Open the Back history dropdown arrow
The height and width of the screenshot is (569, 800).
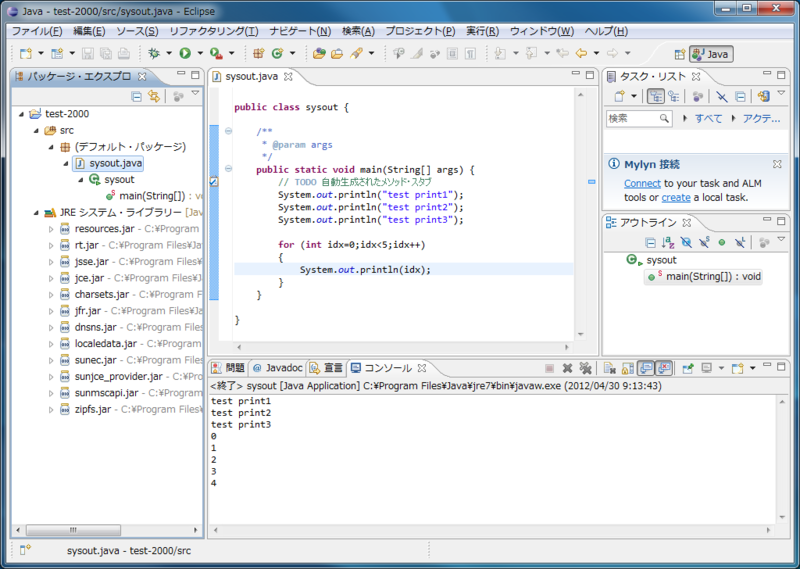[596, 53]
